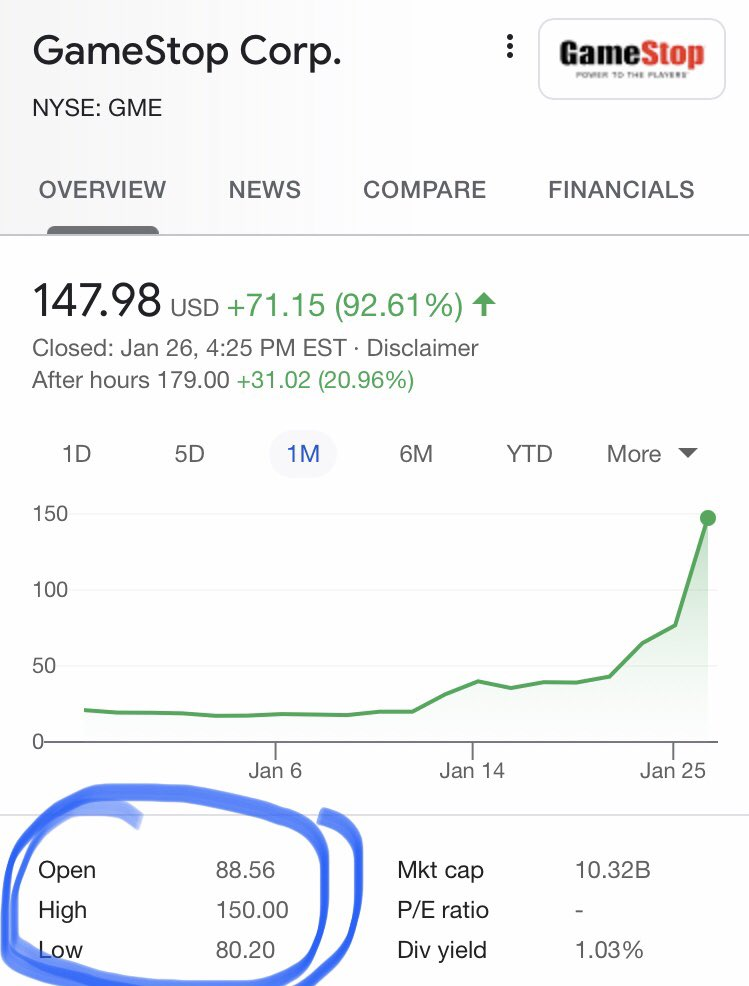The width and height of the screenshot is (749, 986).
Task: Go to the Compare tab
Action: tap(424, 190)
